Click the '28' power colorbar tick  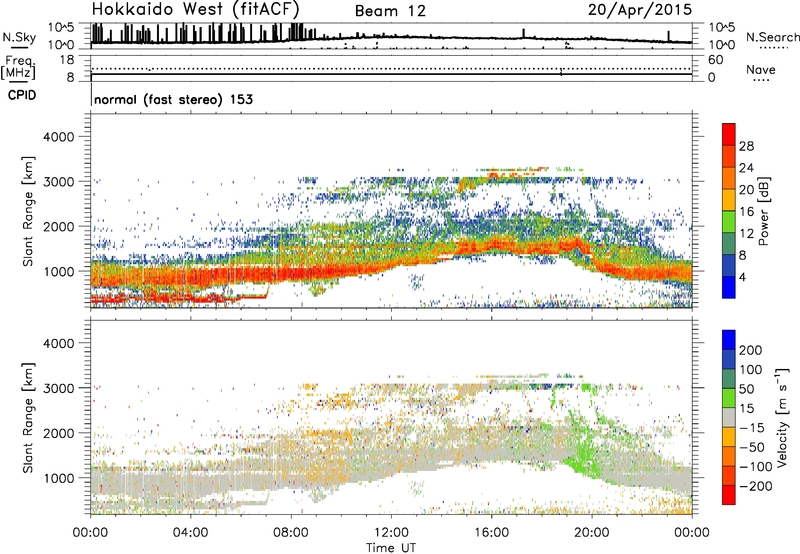[x=746, y=146]
